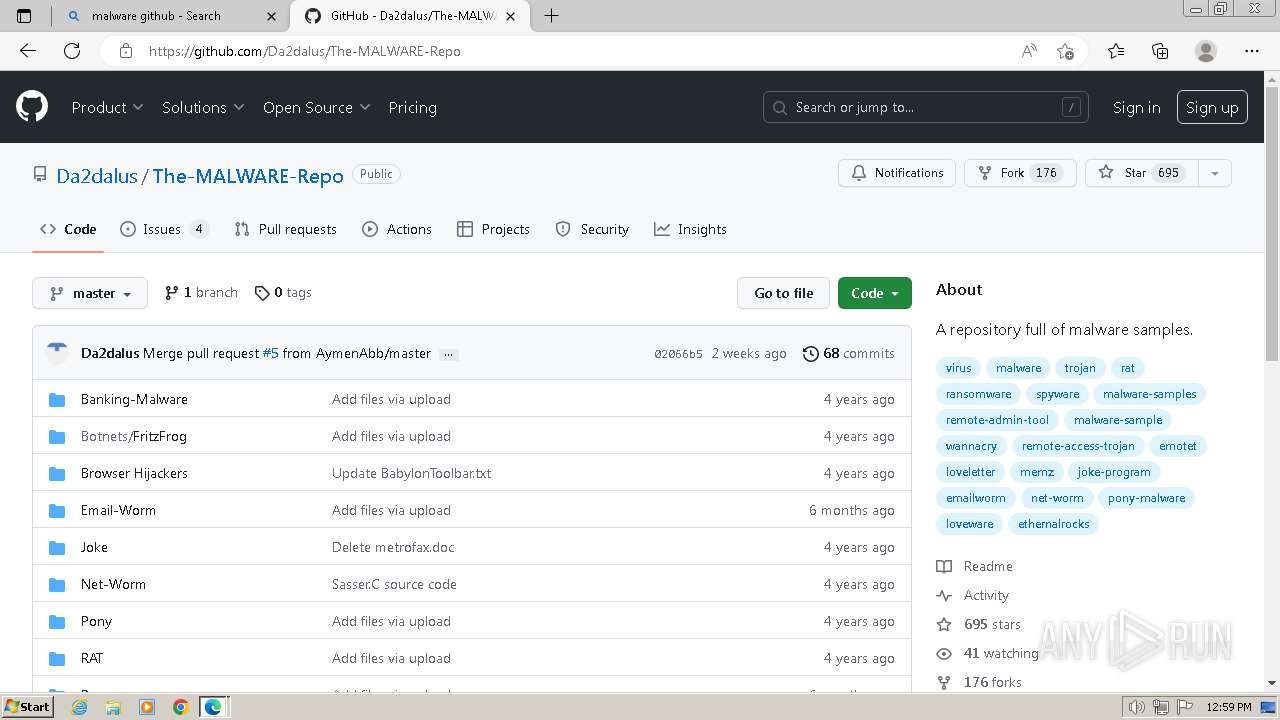Open the Insights tab
This screenshot has height=720, width=1280.
690,229
